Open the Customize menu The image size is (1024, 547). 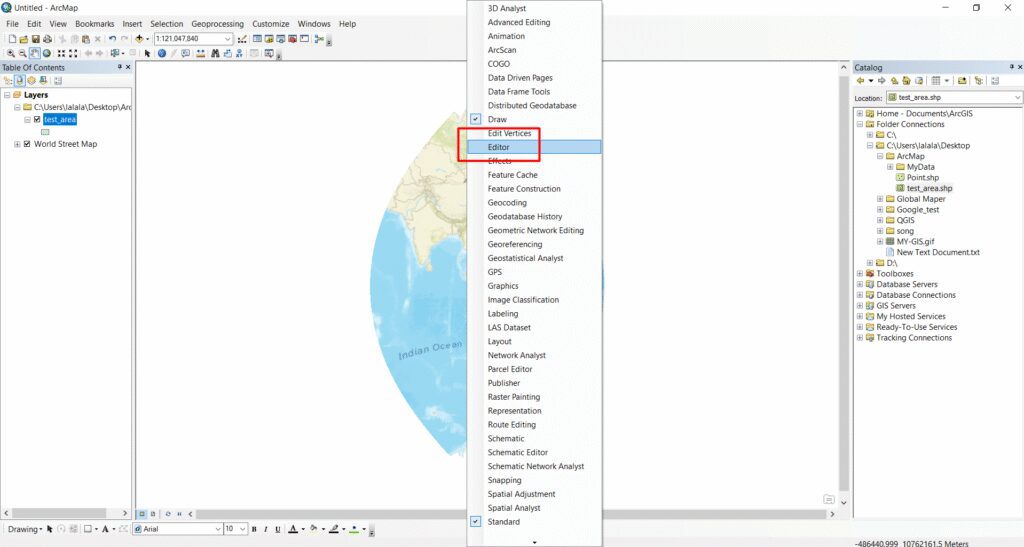click(270, 23)
